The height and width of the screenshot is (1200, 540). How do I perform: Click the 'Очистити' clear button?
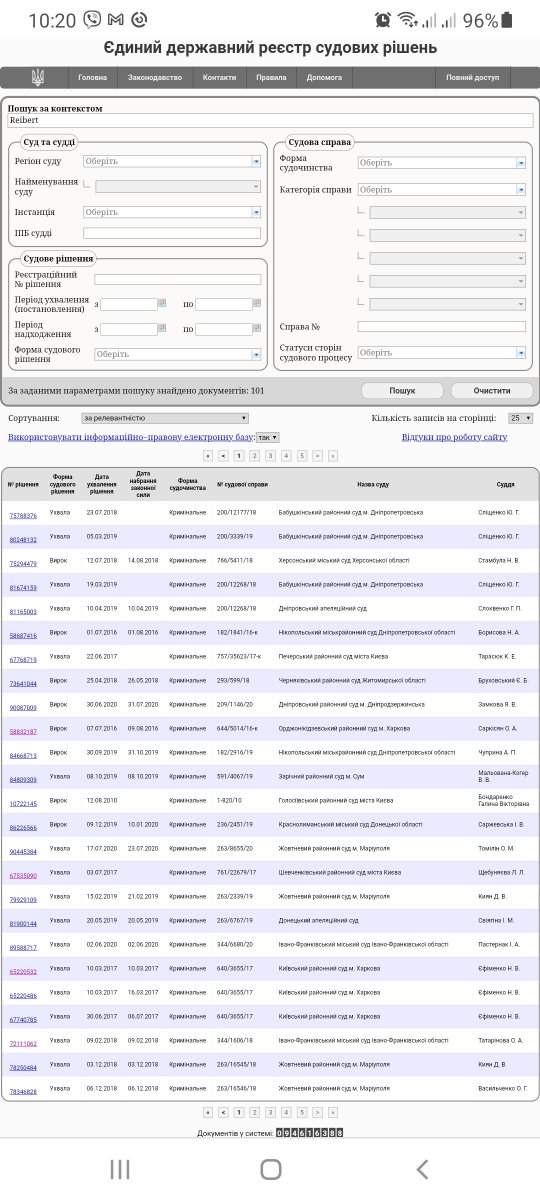click(x=492, y=391)
